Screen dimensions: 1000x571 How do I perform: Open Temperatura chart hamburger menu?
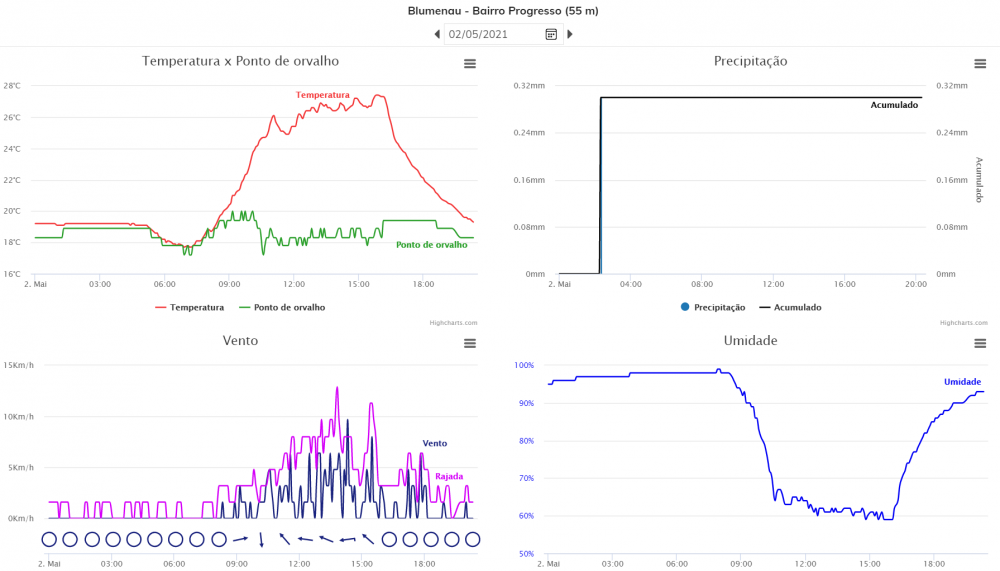tap(470, 64)
